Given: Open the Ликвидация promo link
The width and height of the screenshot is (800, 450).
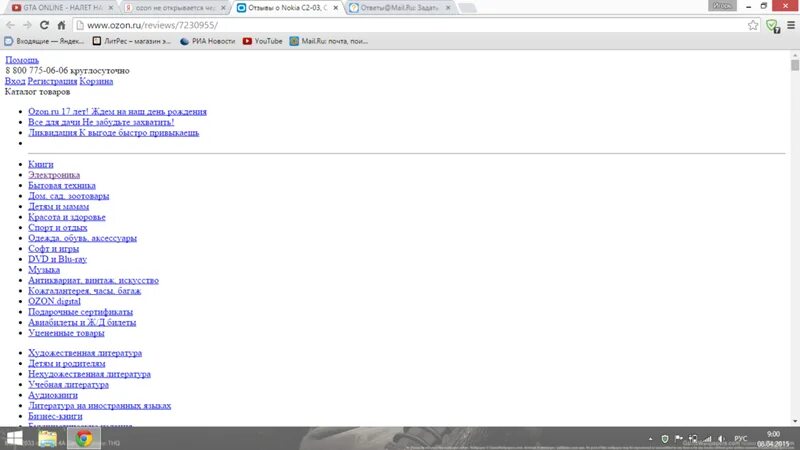Looking at the screenshot, I should [x=113, y=133].
